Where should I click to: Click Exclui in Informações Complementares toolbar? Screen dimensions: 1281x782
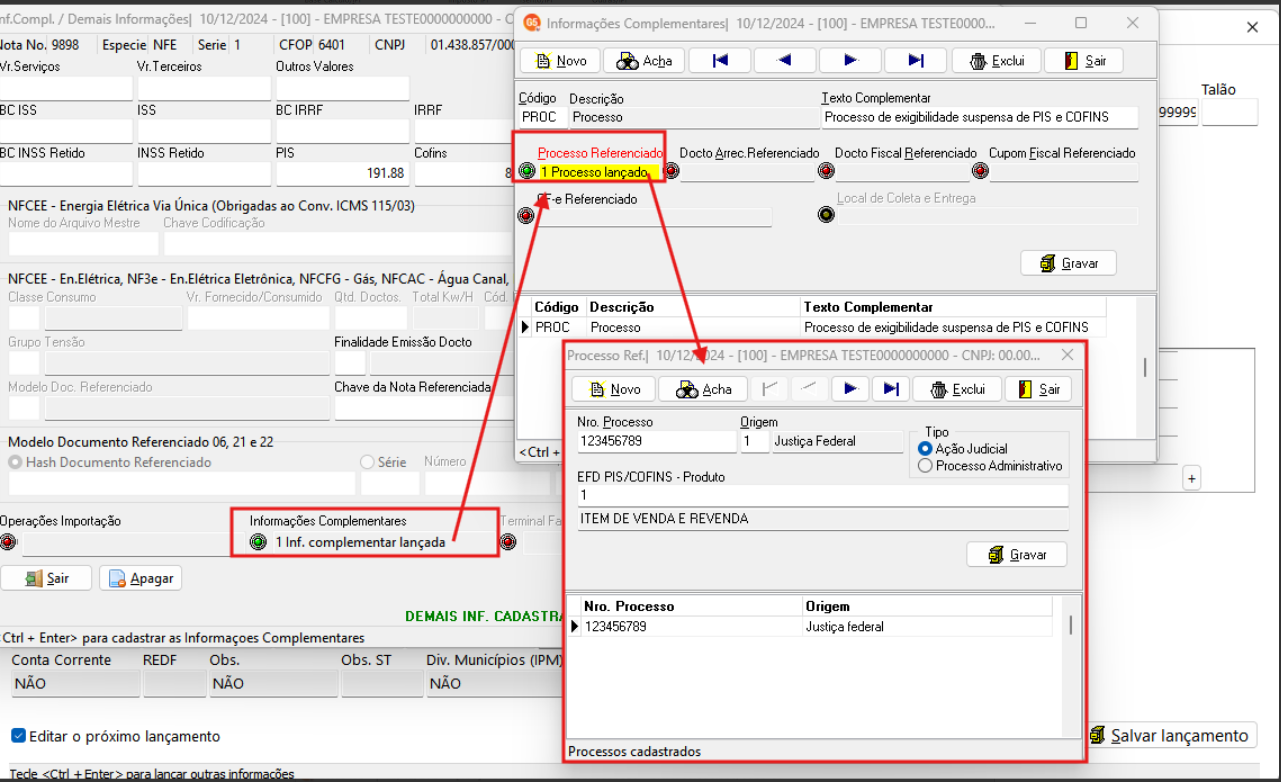click(996, 61)
